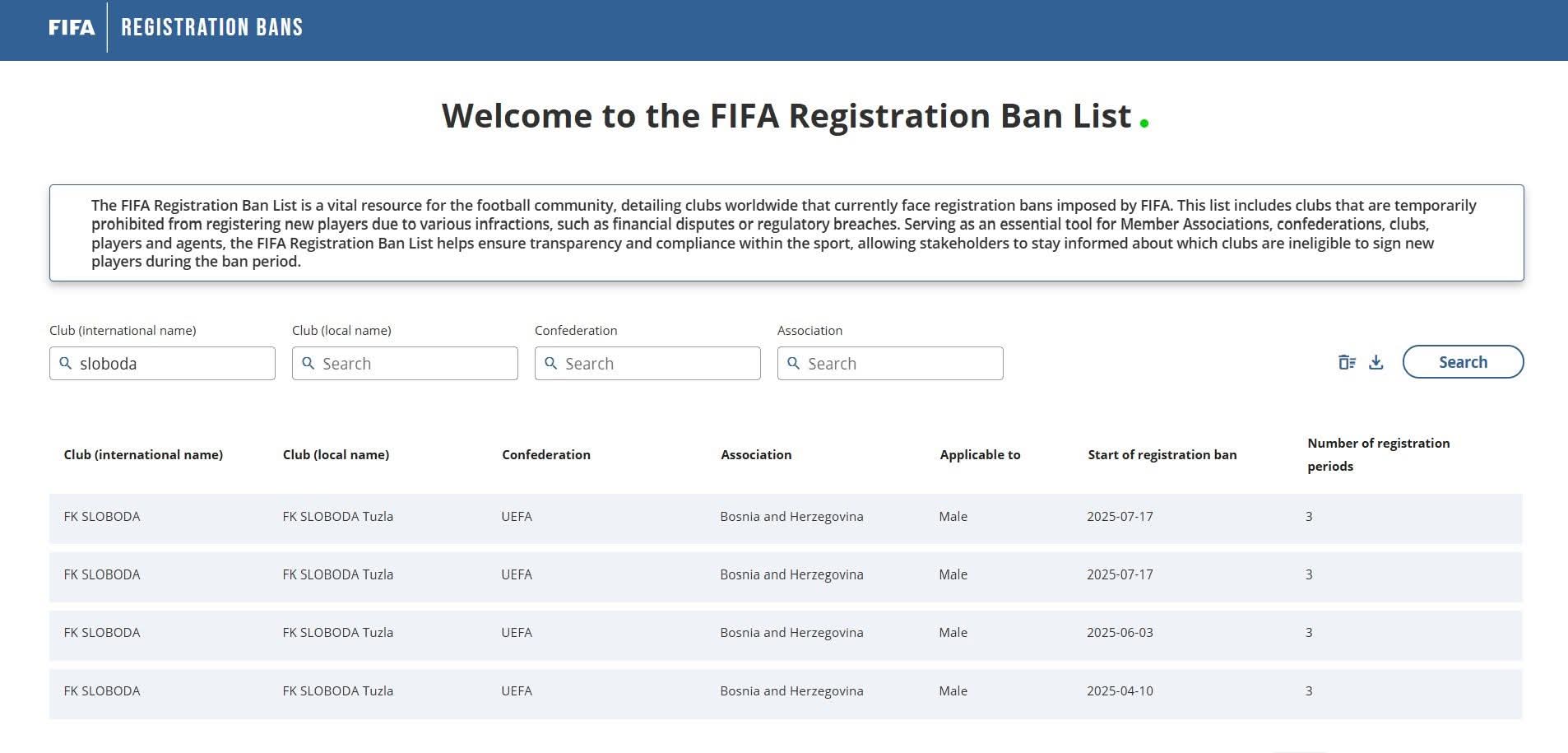Click periods value 3 in 2025-04-10 row
The width and height of the screenshot is (1568, 753).
1309,691
